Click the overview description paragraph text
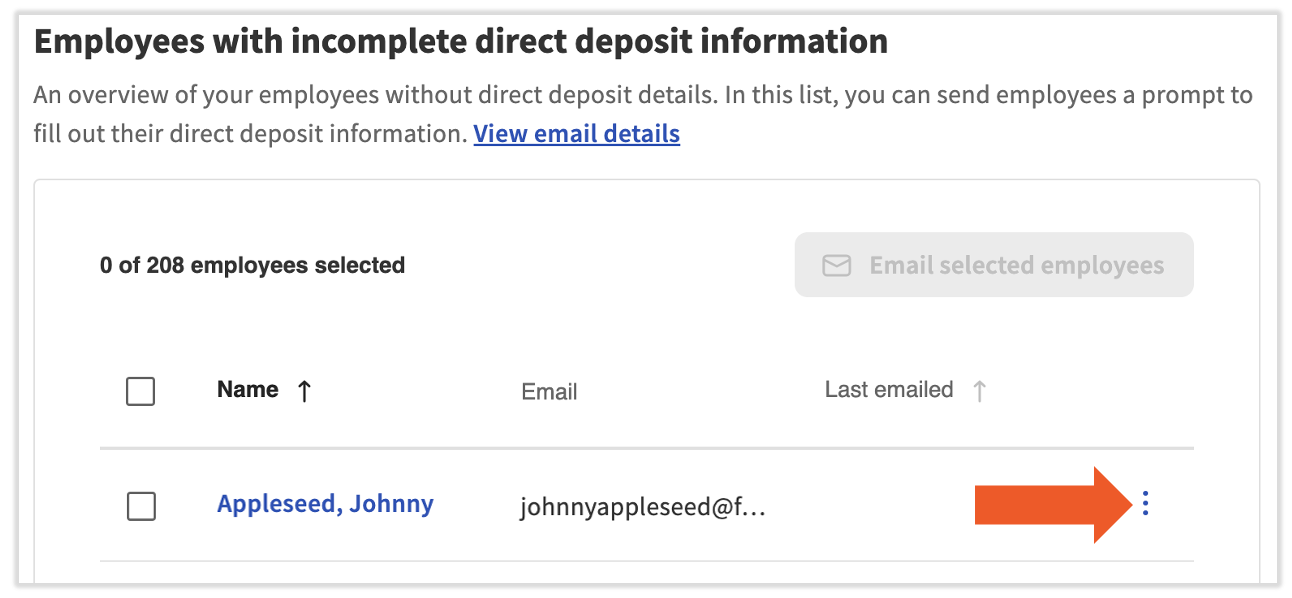The width and height of the screenshot is (1292, 598). pos(640,97)
